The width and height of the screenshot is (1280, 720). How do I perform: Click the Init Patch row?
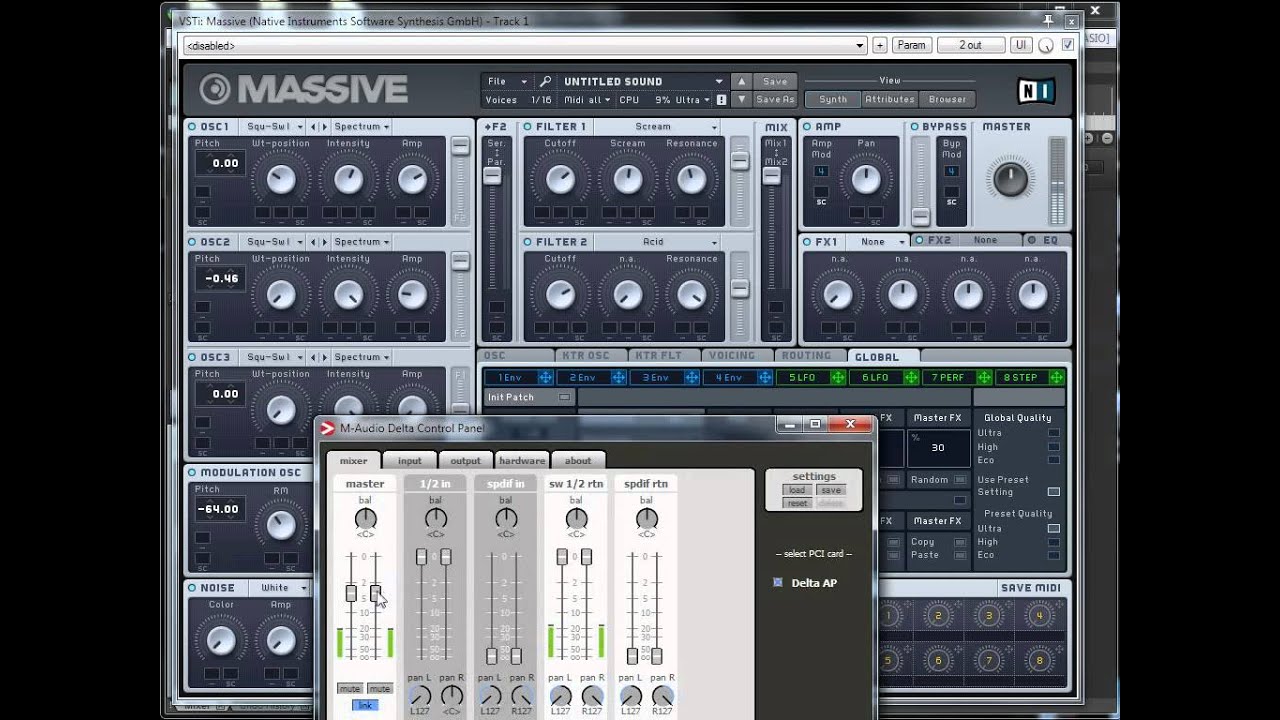[529, 397]
